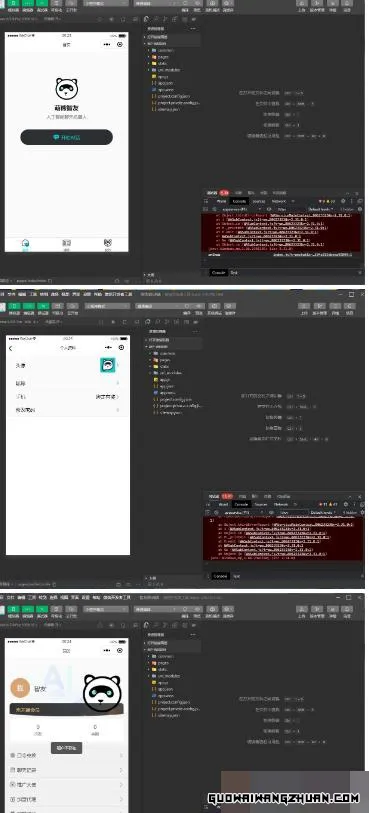Viewport: 369px width, 813px height.
Task: Select middle bottom tab icon in top simulator
Action: pos(66,243)
